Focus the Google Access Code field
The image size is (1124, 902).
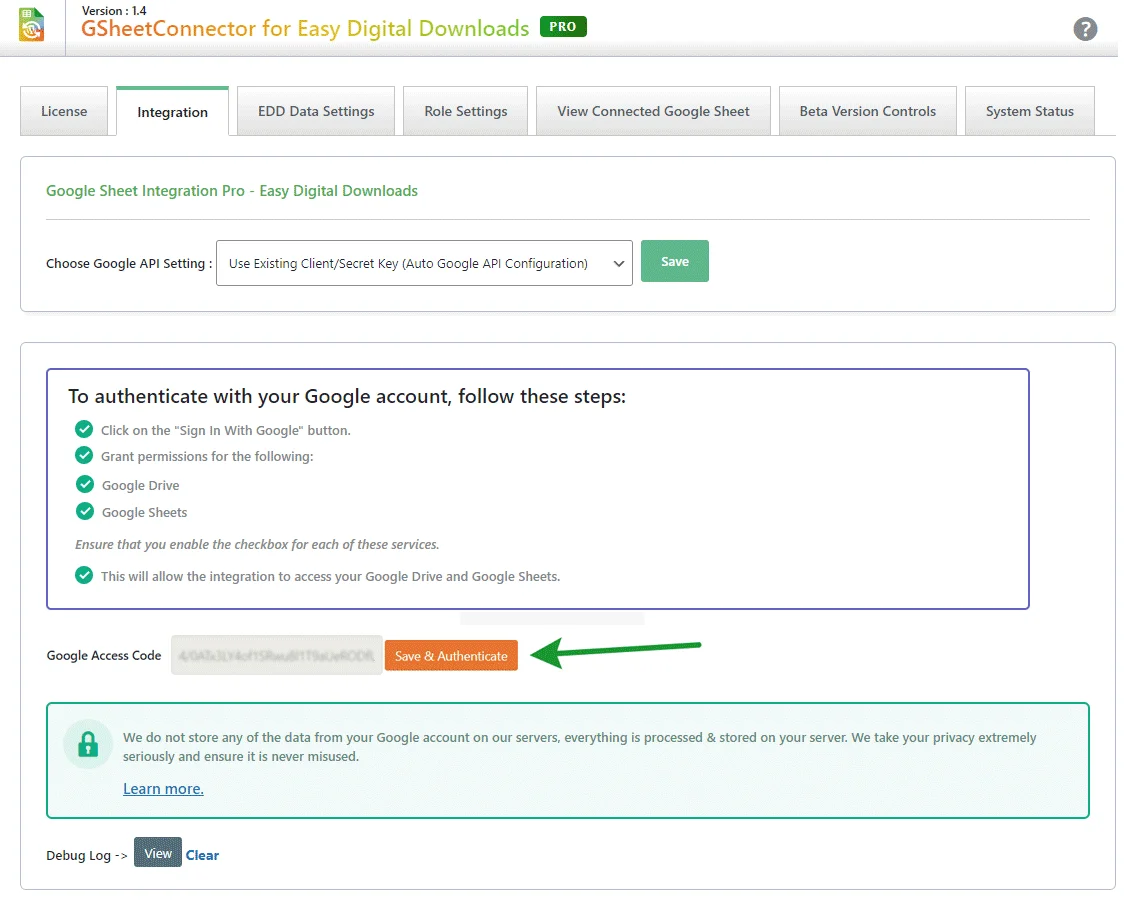(x=277, y=655)
